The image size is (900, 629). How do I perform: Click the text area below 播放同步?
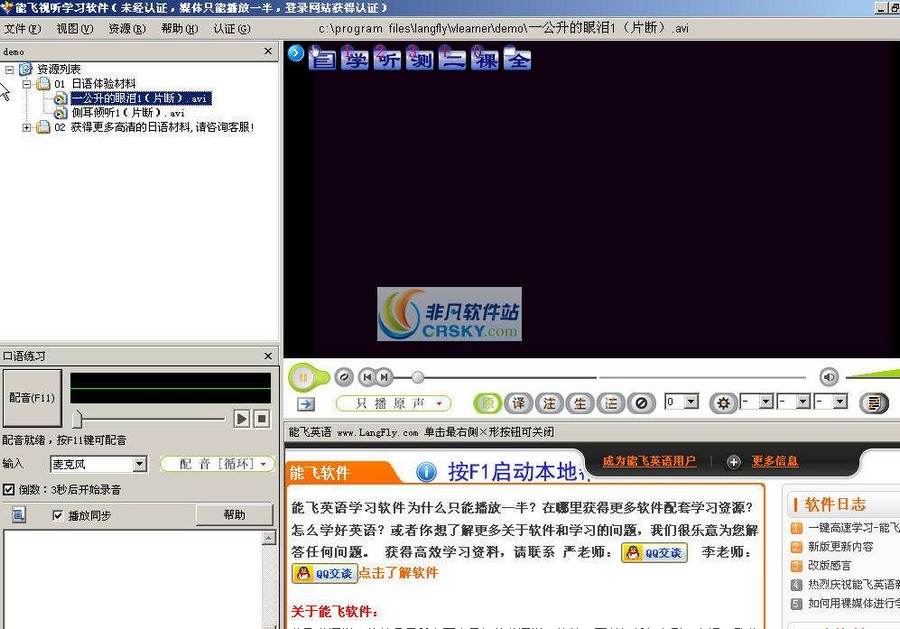click(133, 579)
